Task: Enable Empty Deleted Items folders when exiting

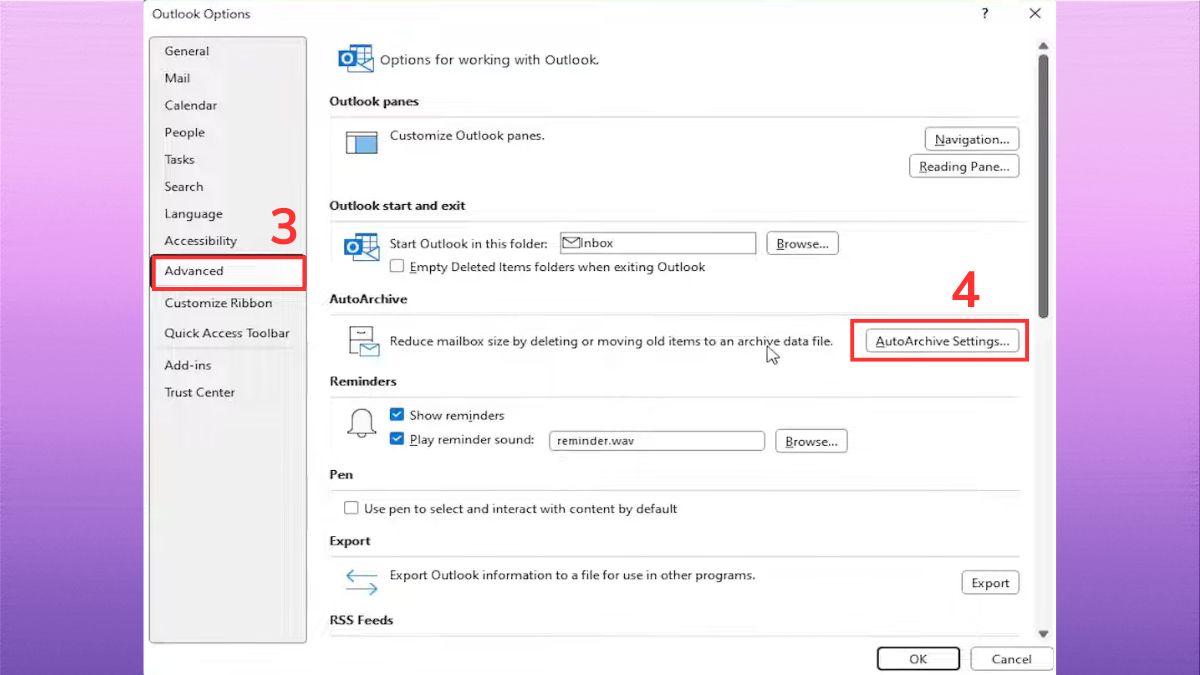Action: 397,267
